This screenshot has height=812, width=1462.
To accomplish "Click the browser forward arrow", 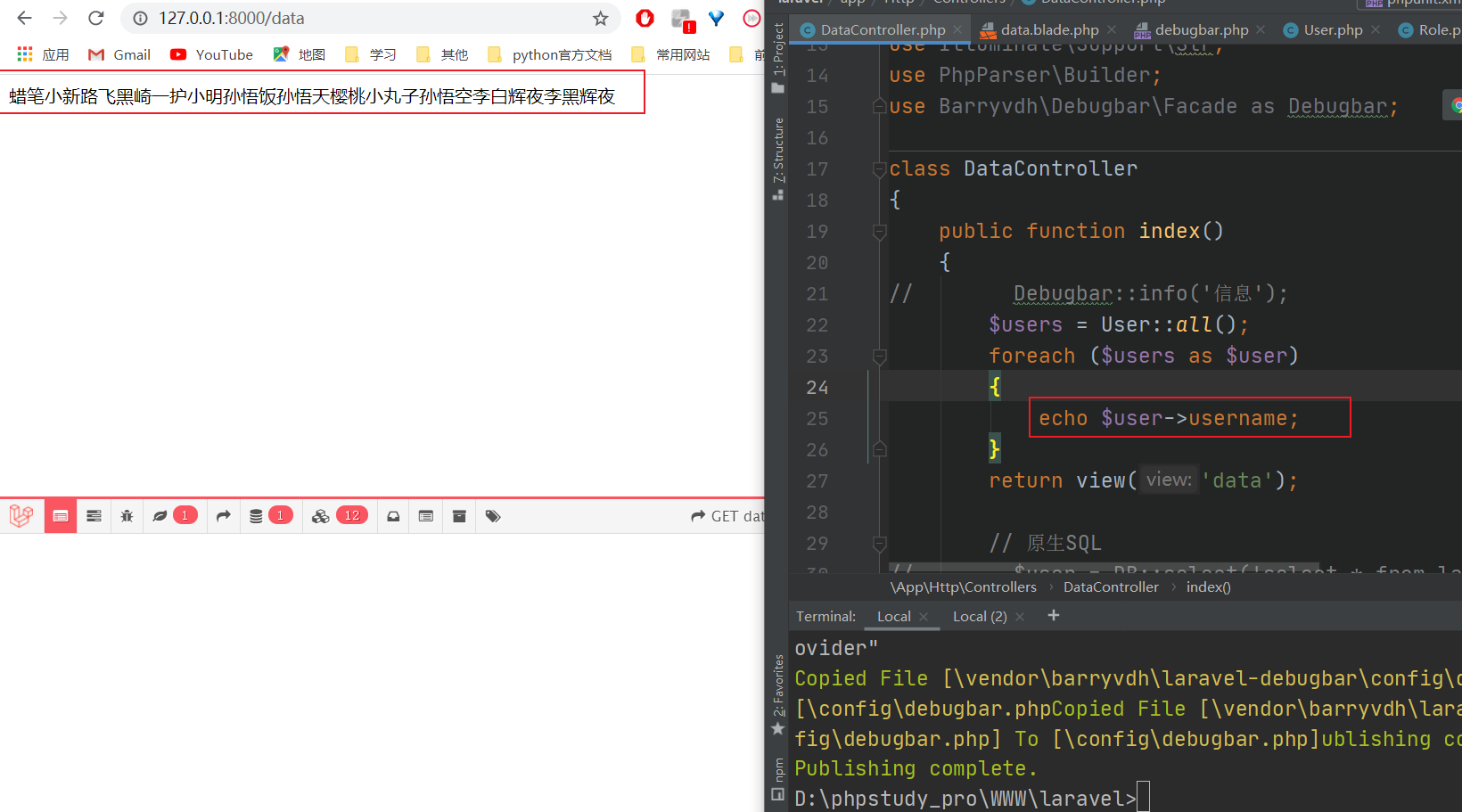I will pyautogui.click(x=60, y=18).
